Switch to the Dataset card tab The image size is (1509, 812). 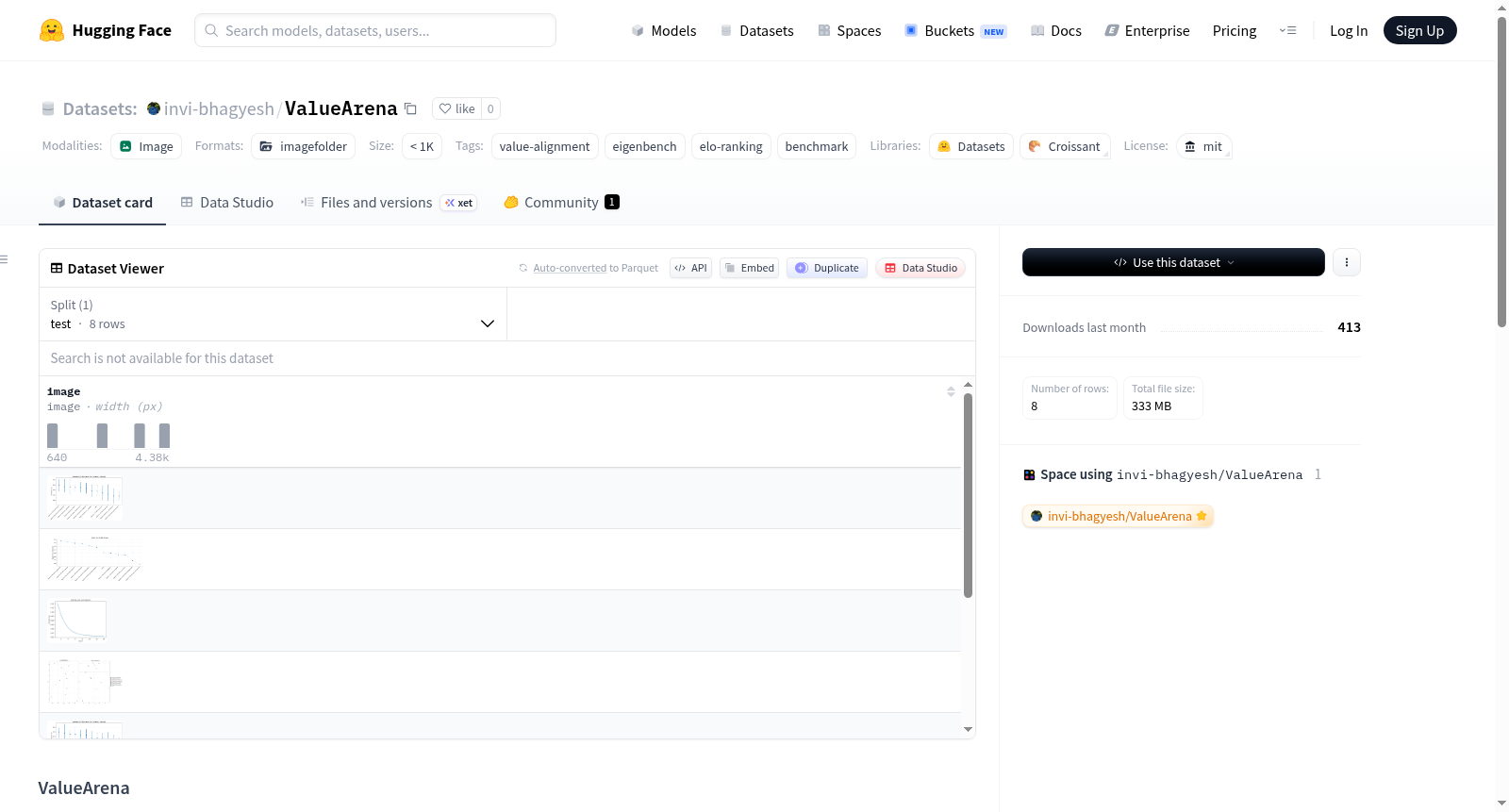(x=103, y=203)
